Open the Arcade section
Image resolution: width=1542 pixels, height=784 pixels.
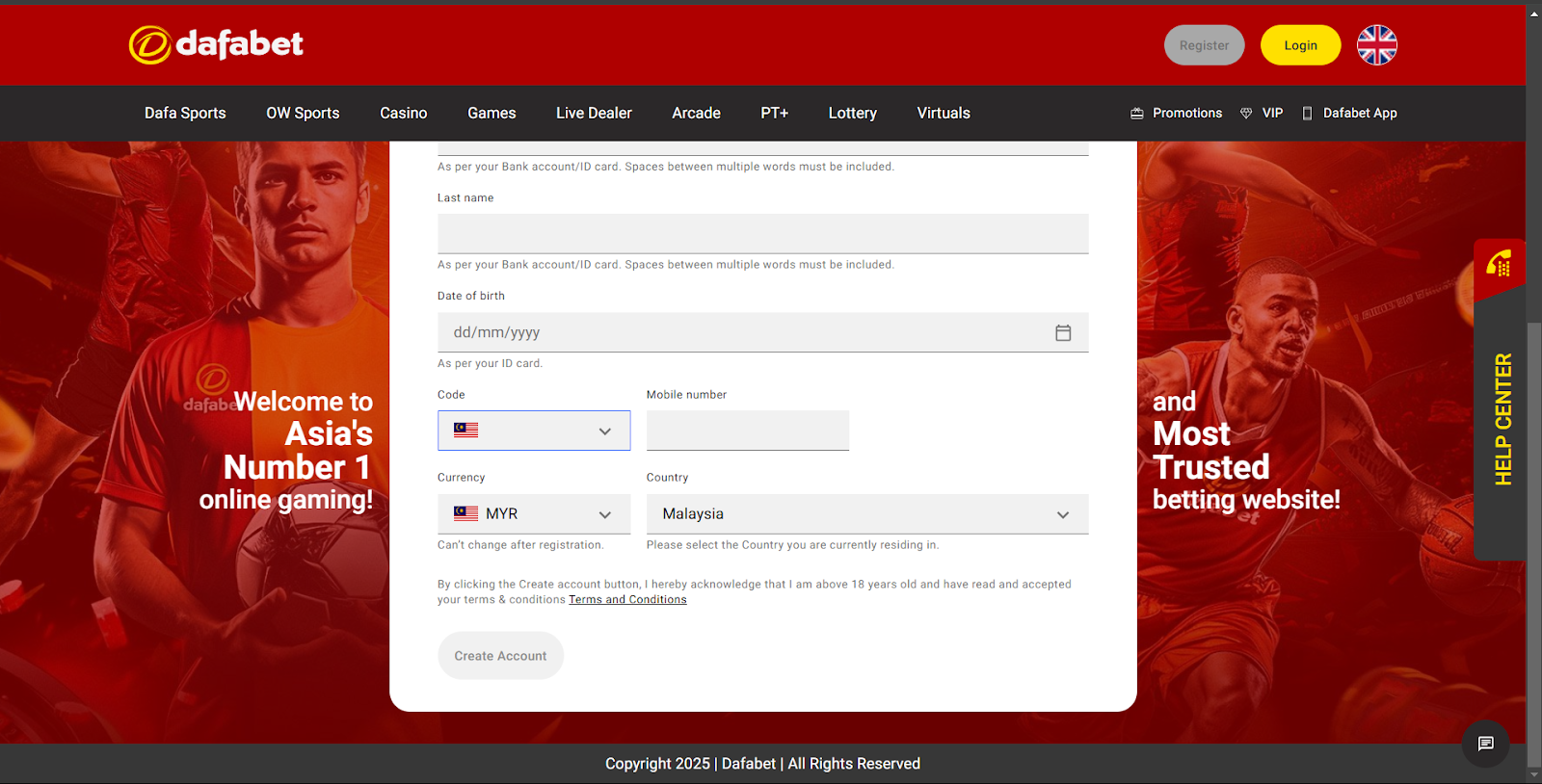(696, 113)
